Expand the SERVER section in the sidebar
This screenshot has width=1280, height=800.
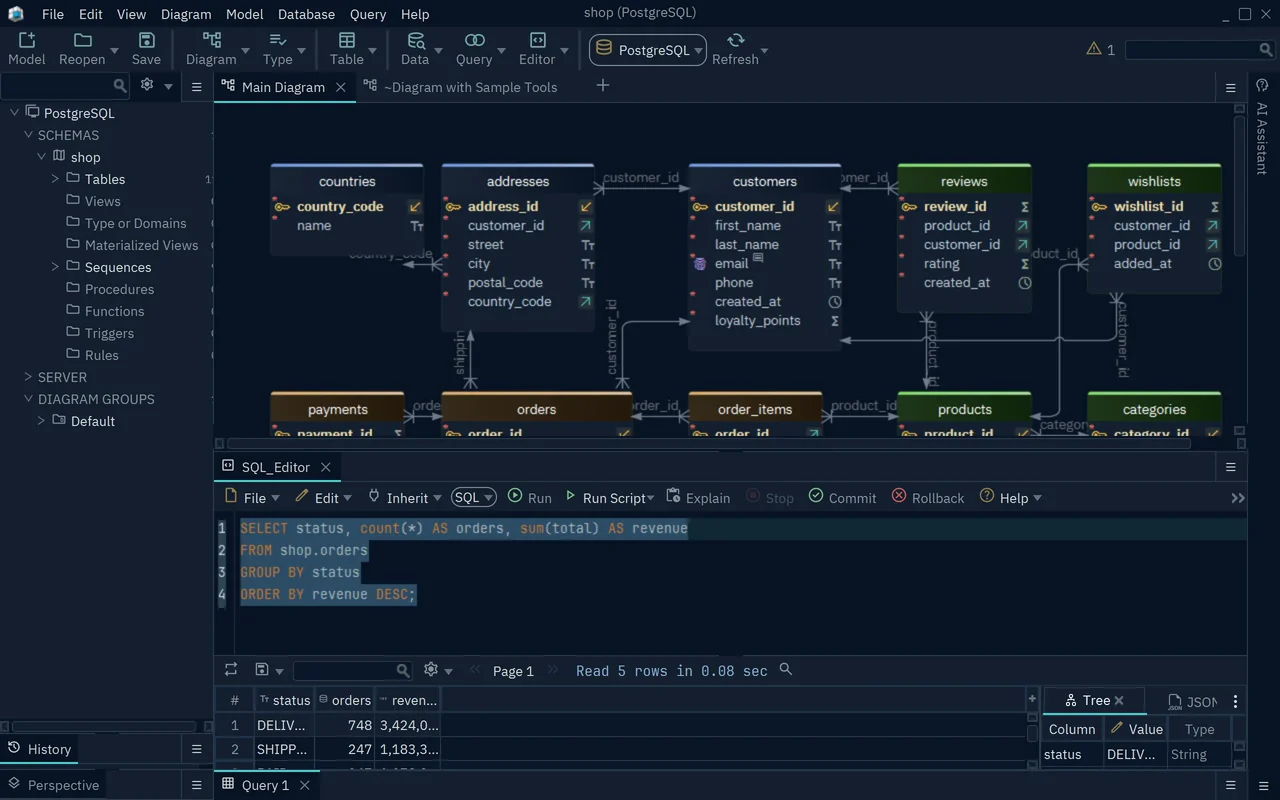tap(28, 377)
